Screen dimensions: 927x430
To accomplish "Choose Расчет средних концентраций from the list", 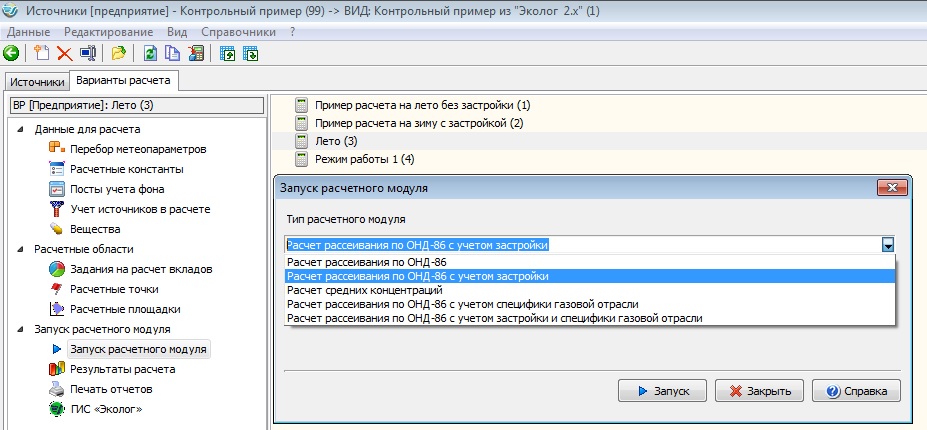I will 364,290.
